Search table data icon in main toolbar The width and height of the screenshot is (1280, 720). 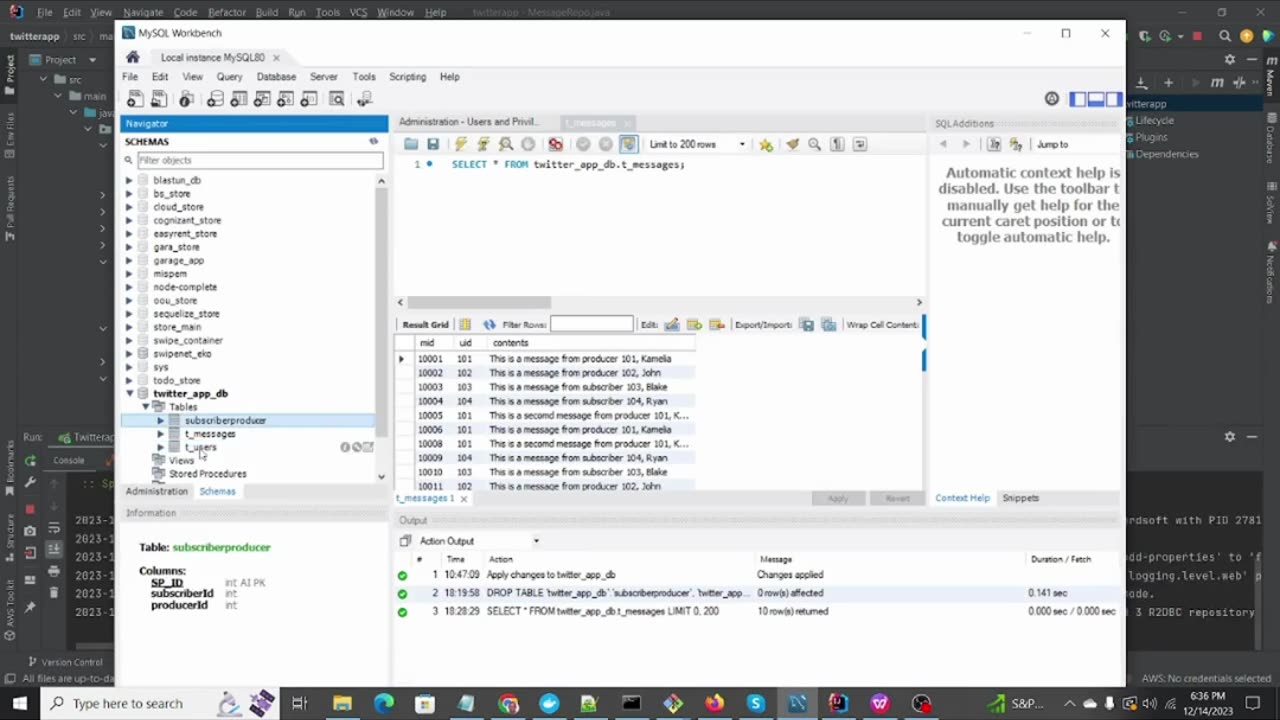pyautogui.click(x=337, y=99)
